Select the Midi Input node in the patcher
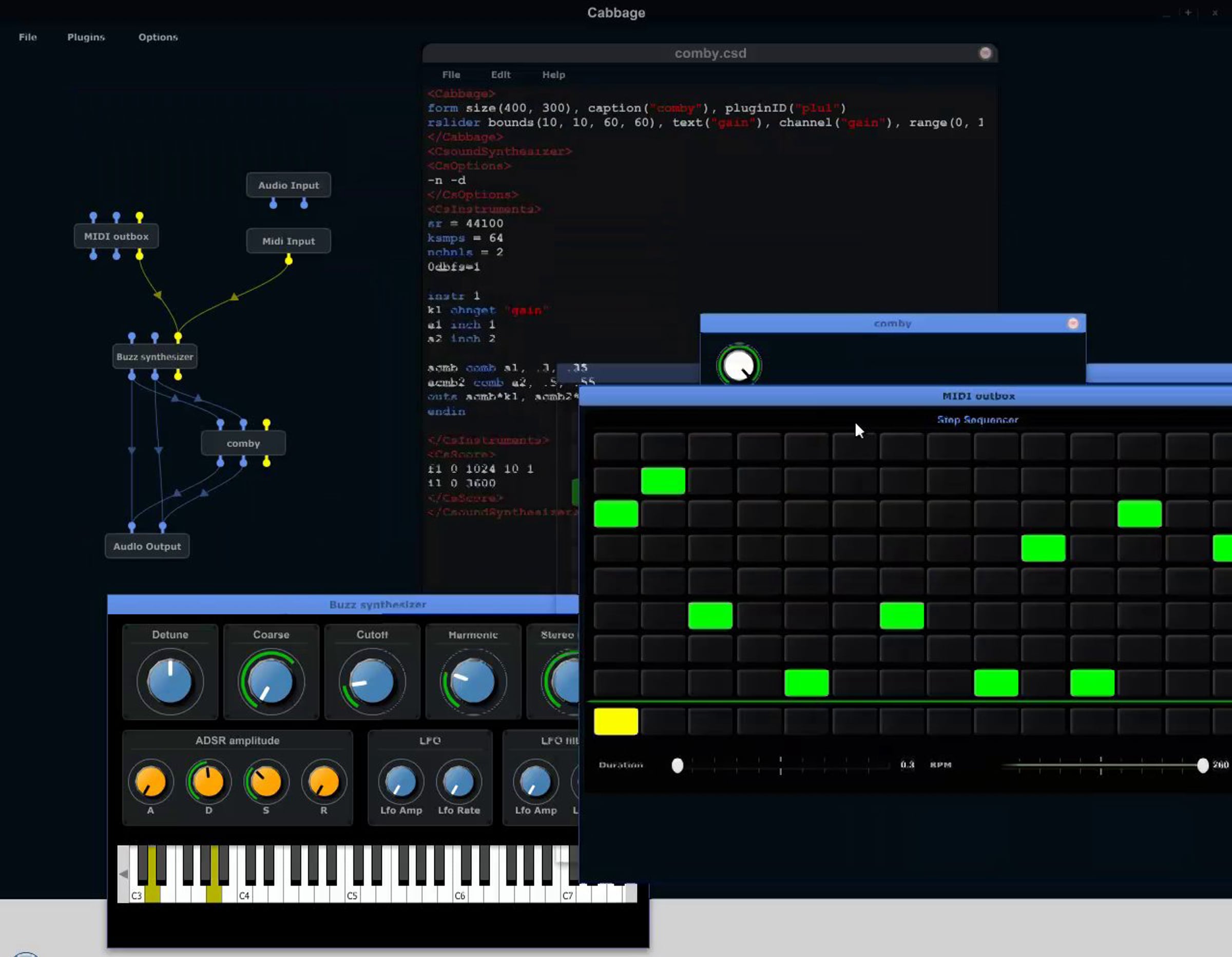The image size is (1232, 957). (x=288, y=241)
